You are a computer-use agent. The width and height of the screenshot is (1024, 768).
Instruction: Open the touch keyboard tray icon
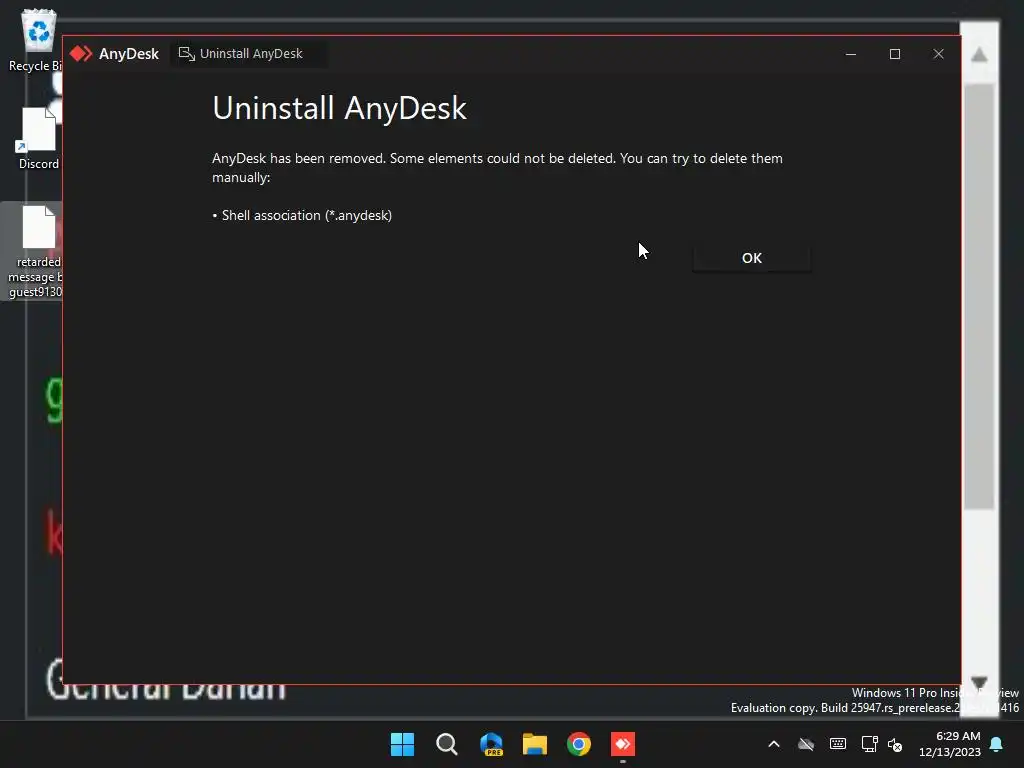(838, 744)
